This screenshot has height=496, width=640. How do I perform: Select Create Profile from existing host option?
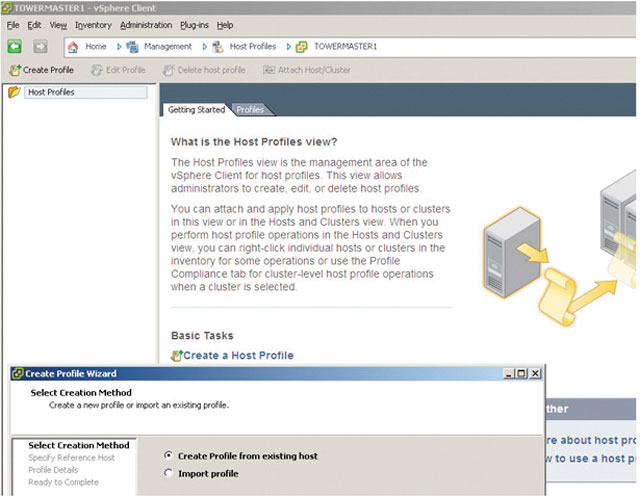click(x=168, y=455)
